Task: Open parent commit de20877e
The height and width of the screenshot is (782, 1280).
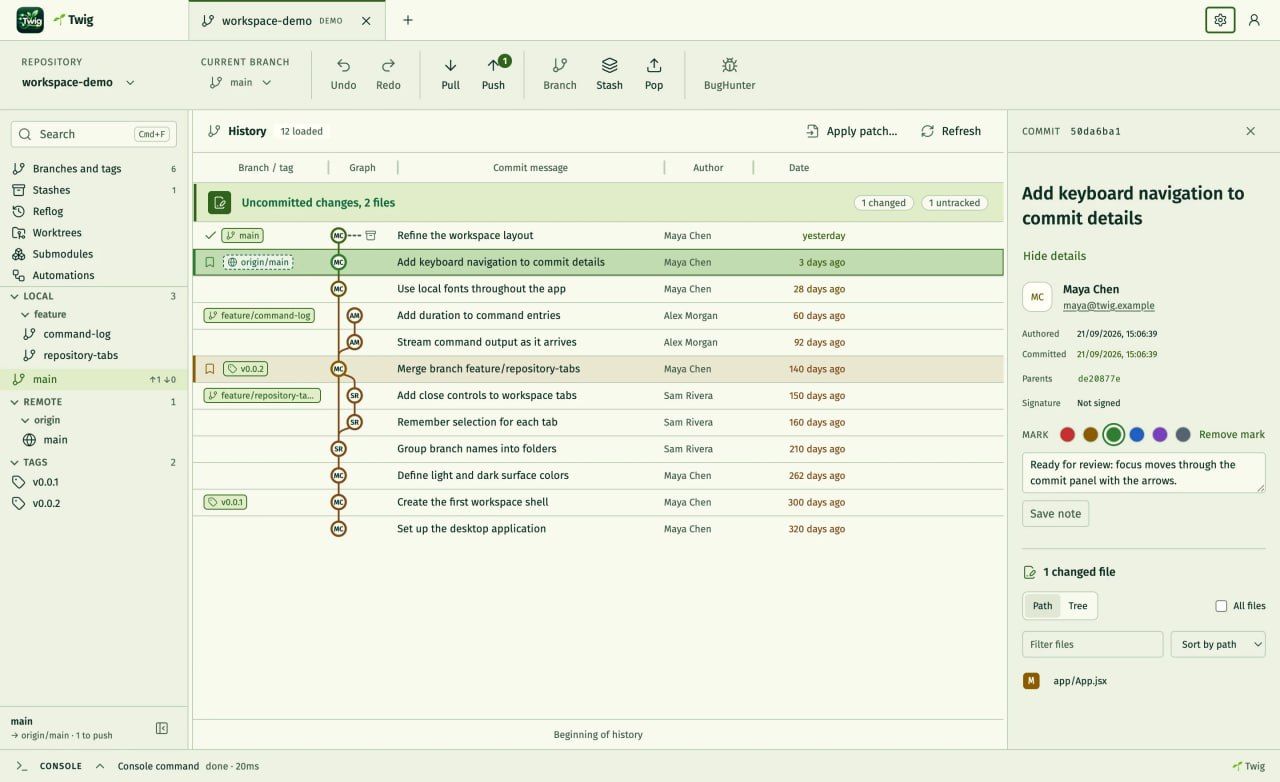Action: (1099, 379)
